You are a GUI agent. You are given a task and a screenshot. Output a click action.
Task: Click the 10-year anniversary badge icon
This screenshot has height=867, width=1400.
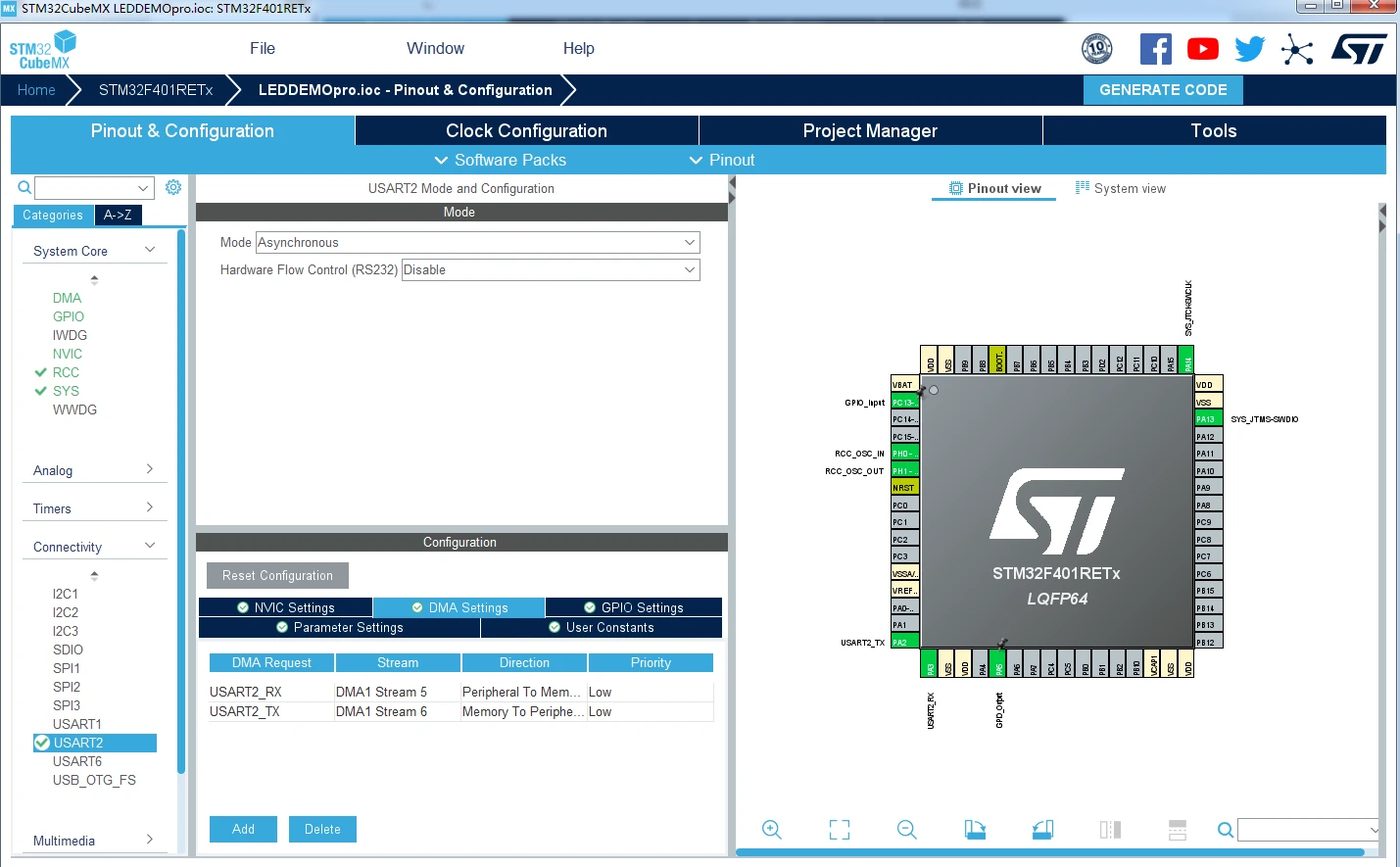coord(1097,48)
